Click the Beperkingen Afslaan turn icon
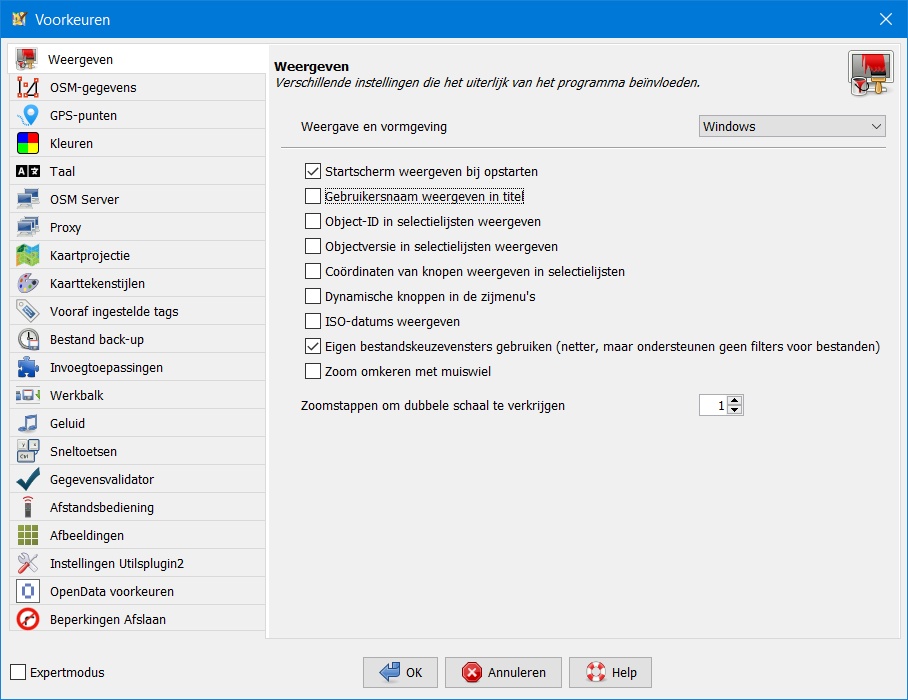Screen dimensions: 908x700 (28, 619)
